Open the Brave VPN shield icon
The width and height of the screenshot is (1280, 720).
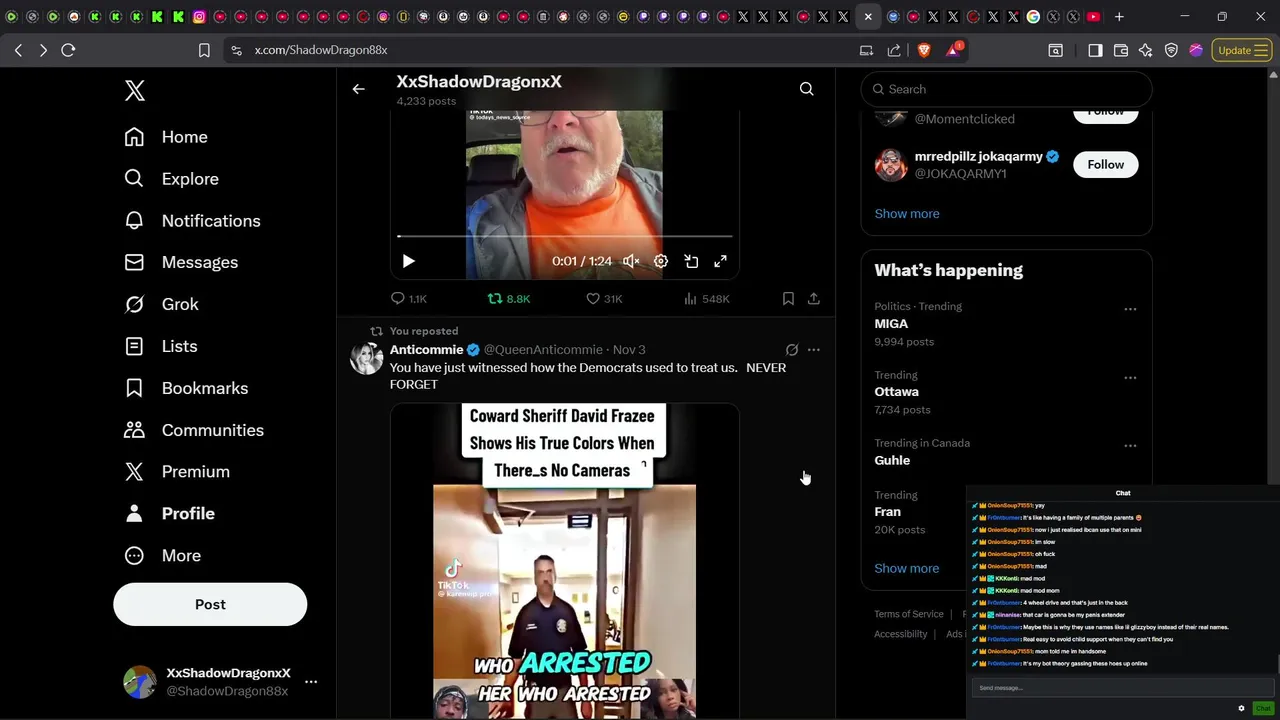pos(1171,50)
